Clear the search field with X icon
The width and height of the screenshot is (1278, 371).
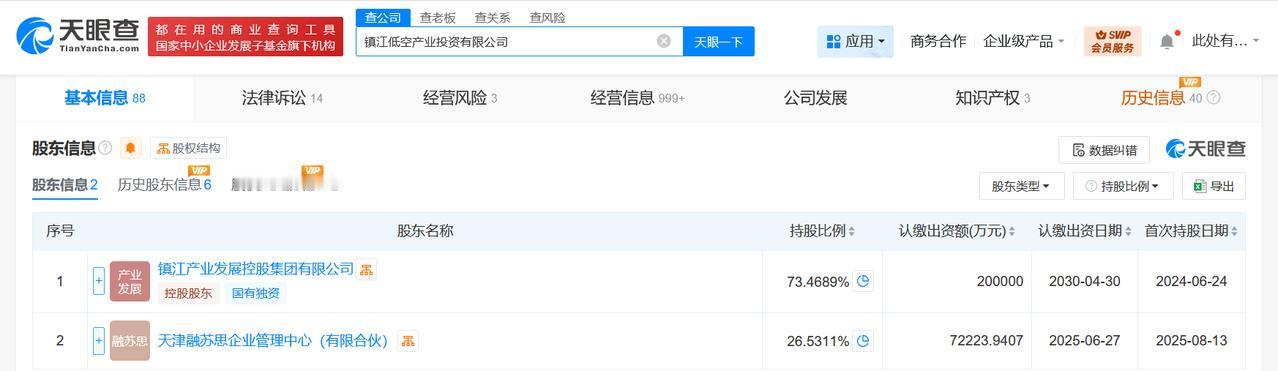[664, 41]
